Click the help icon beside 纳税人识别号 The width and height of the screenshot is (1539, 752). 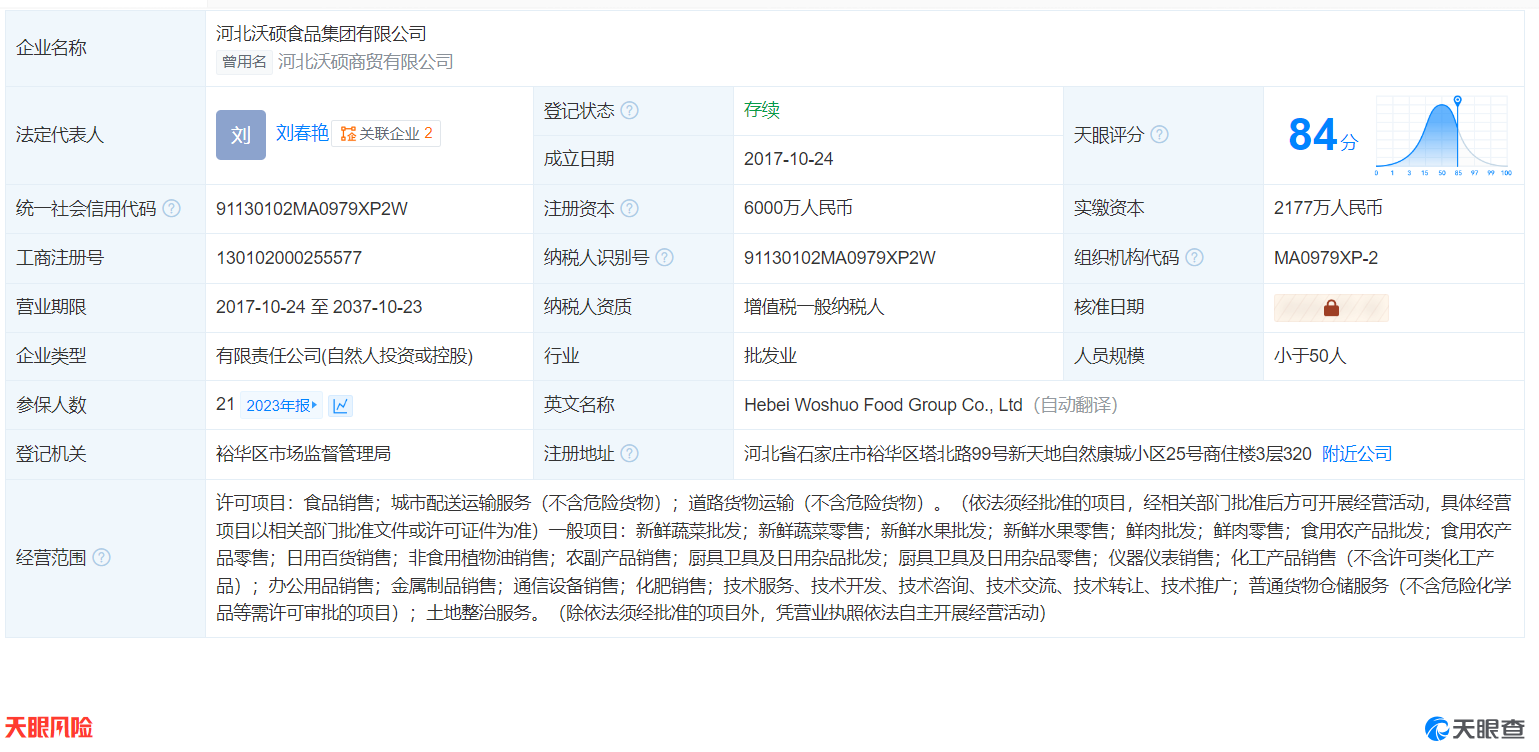pyautogui.click(x=664, y=258)
